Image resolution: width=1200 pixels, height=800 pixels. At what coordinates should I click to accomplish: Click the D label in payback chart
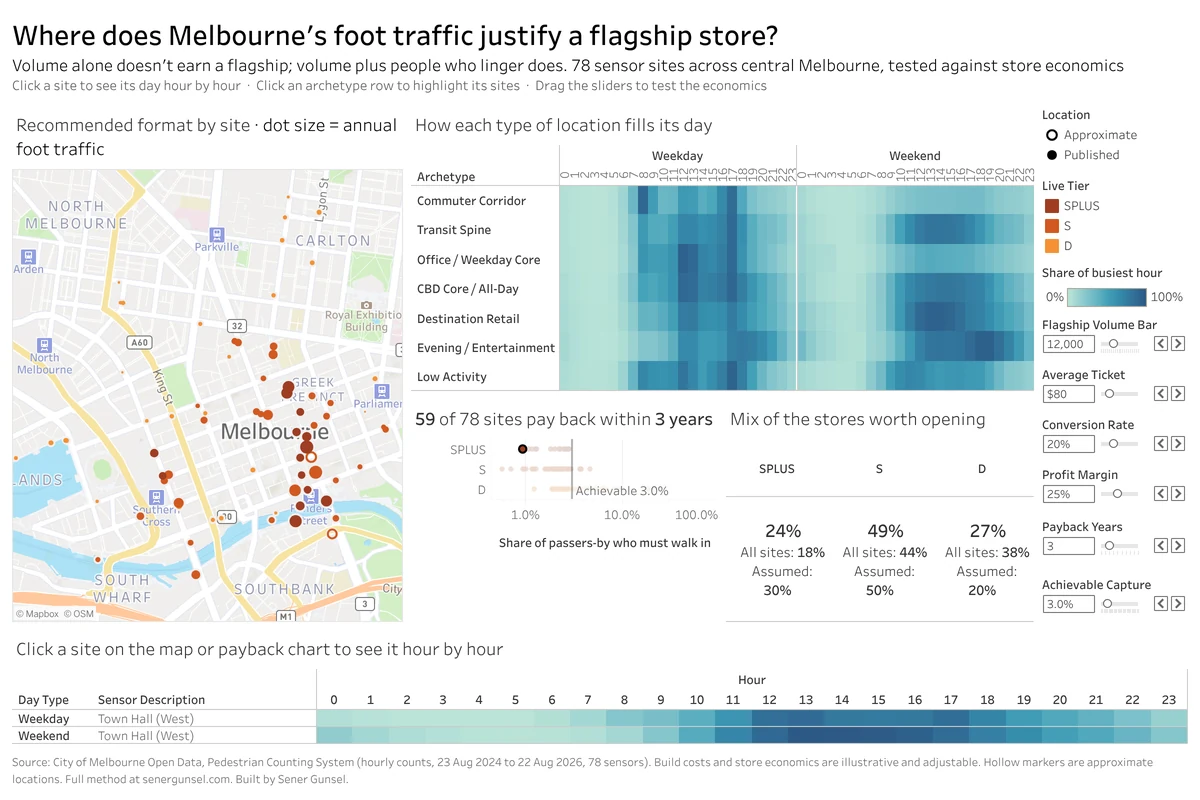(x=481, y=489)
